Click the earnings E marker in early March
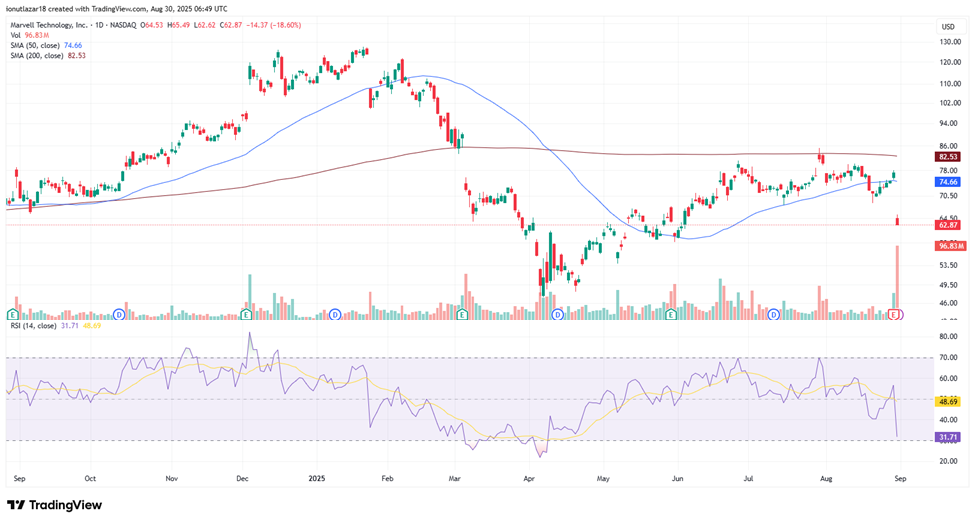Screen dimensions: 975x529 point(461,314)
